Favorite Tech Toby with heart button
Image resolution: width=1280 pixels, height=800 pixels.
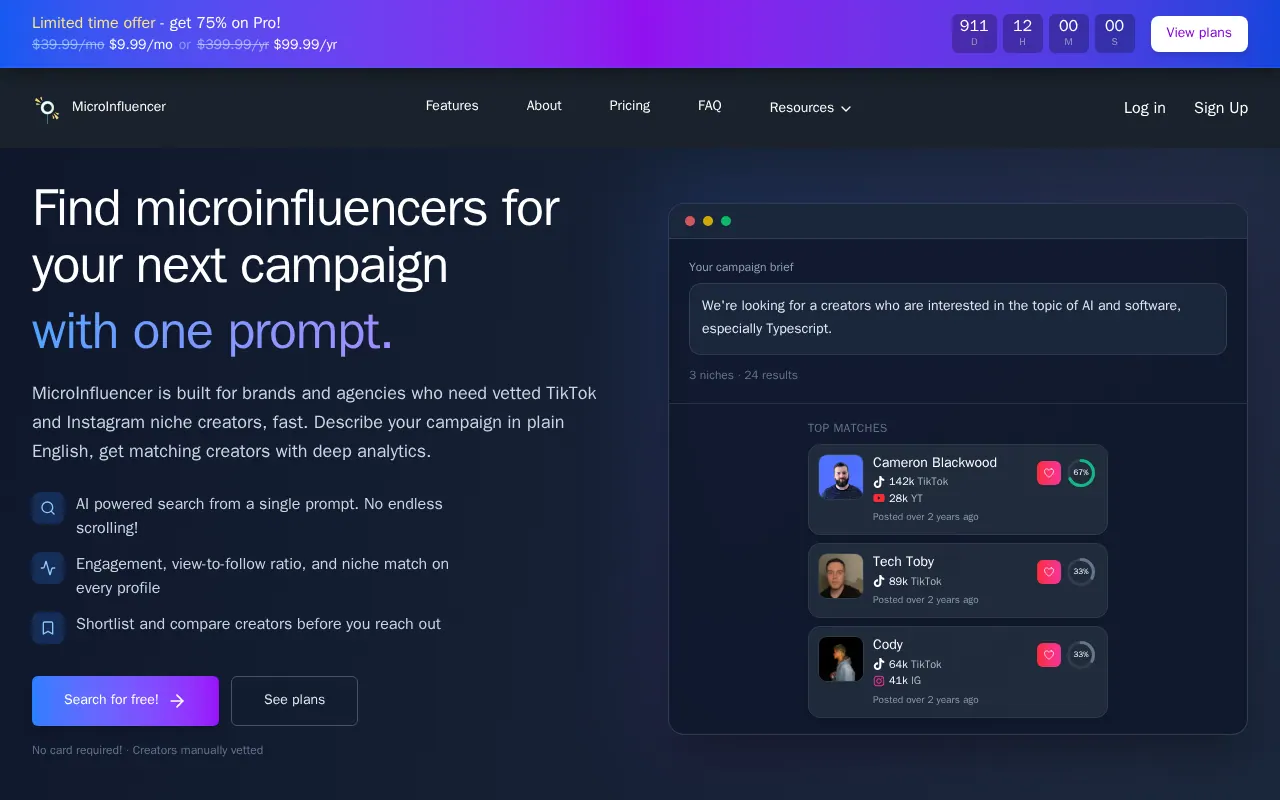[1049, 572]
